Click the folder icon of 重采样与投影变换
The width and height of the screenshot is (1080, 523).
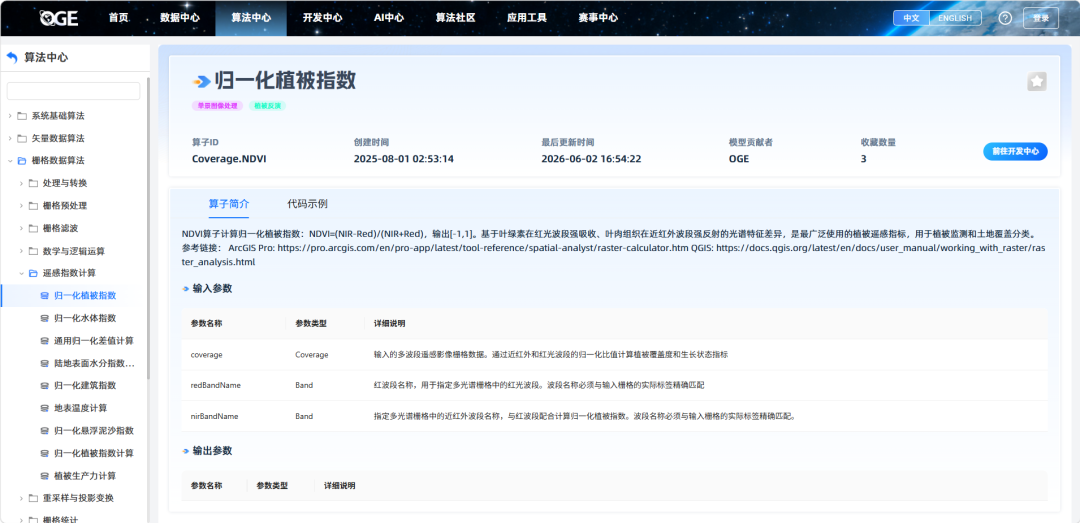[x=33, y=498]
